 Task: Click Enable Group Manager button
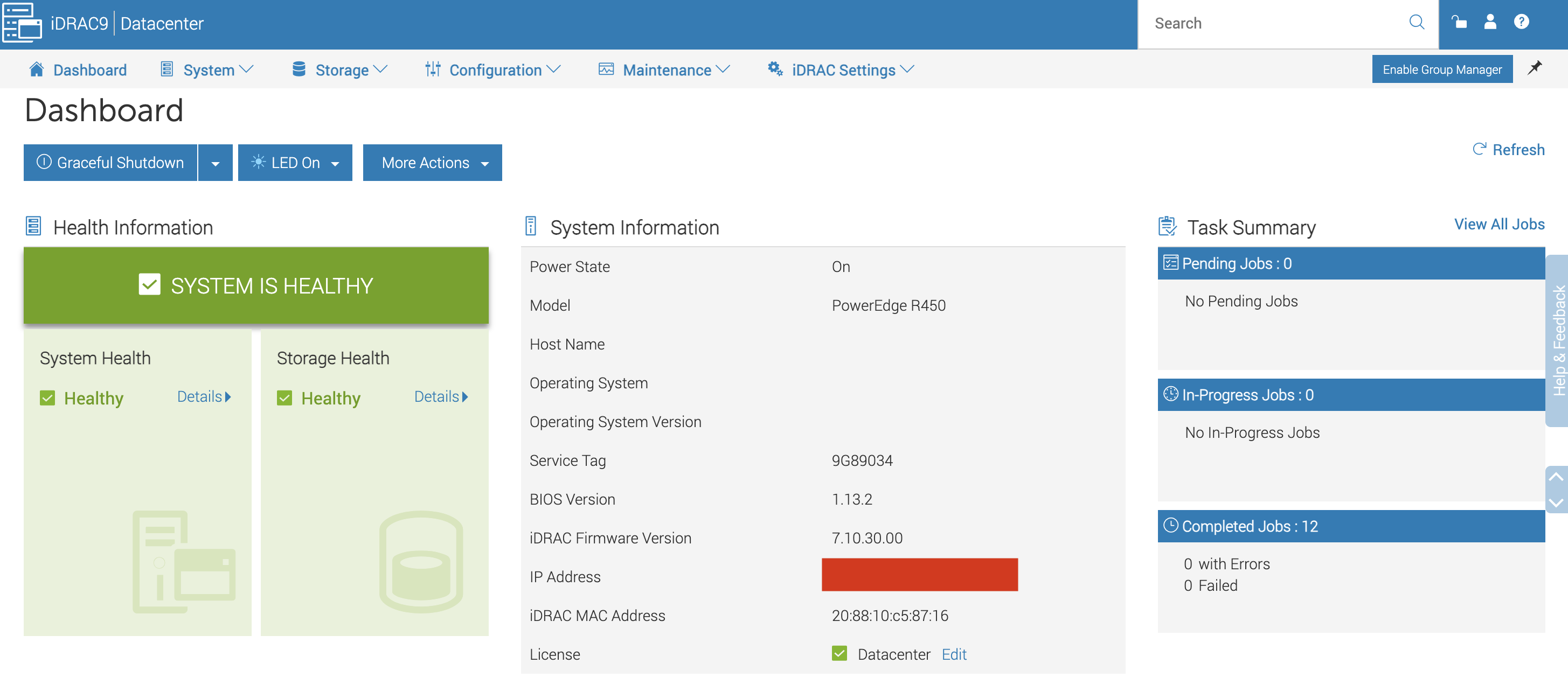[x=1442, y=69]
